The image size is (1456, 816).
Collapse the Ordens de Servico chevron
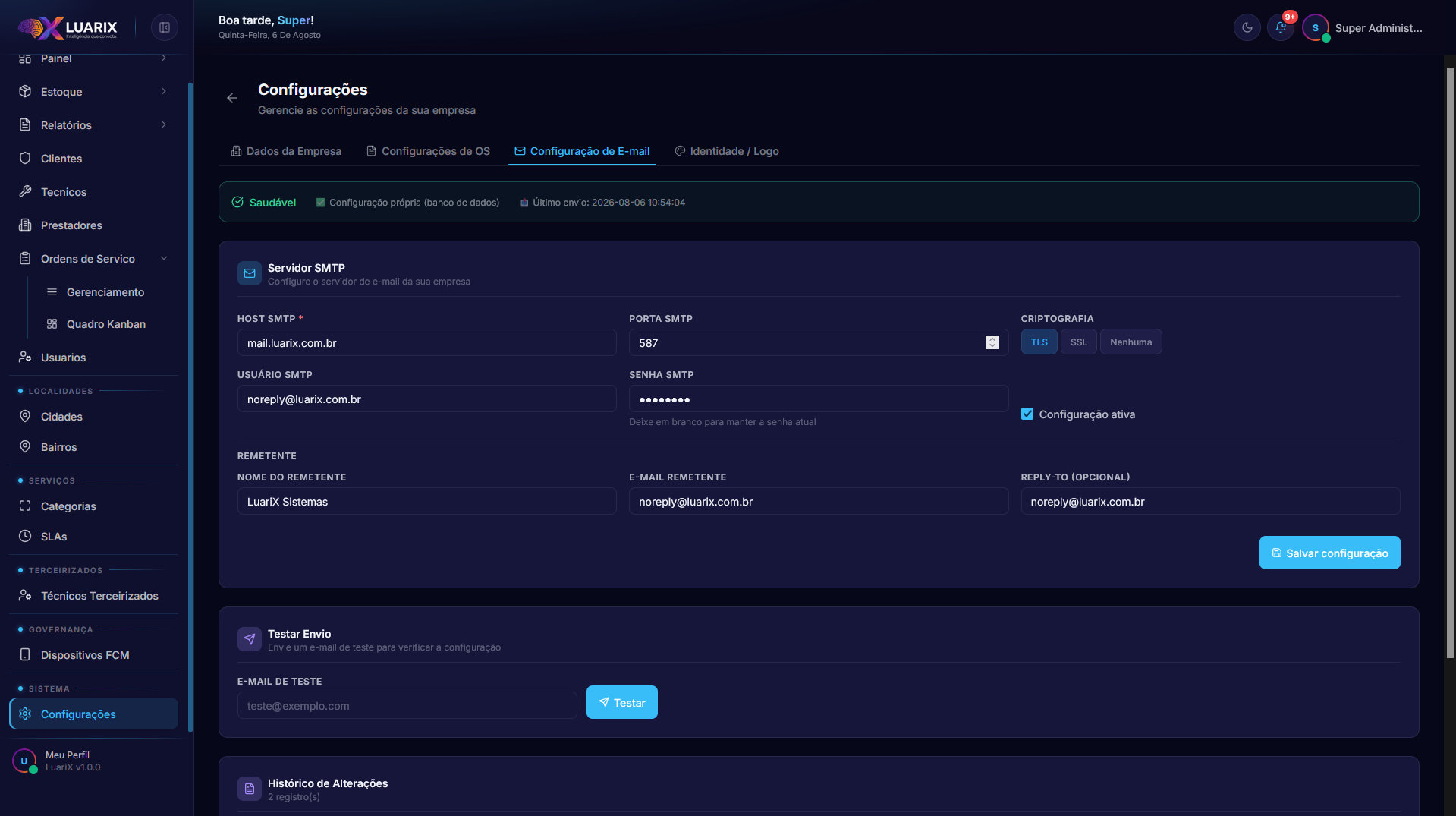pyautogui.click(x=164, y=258)
